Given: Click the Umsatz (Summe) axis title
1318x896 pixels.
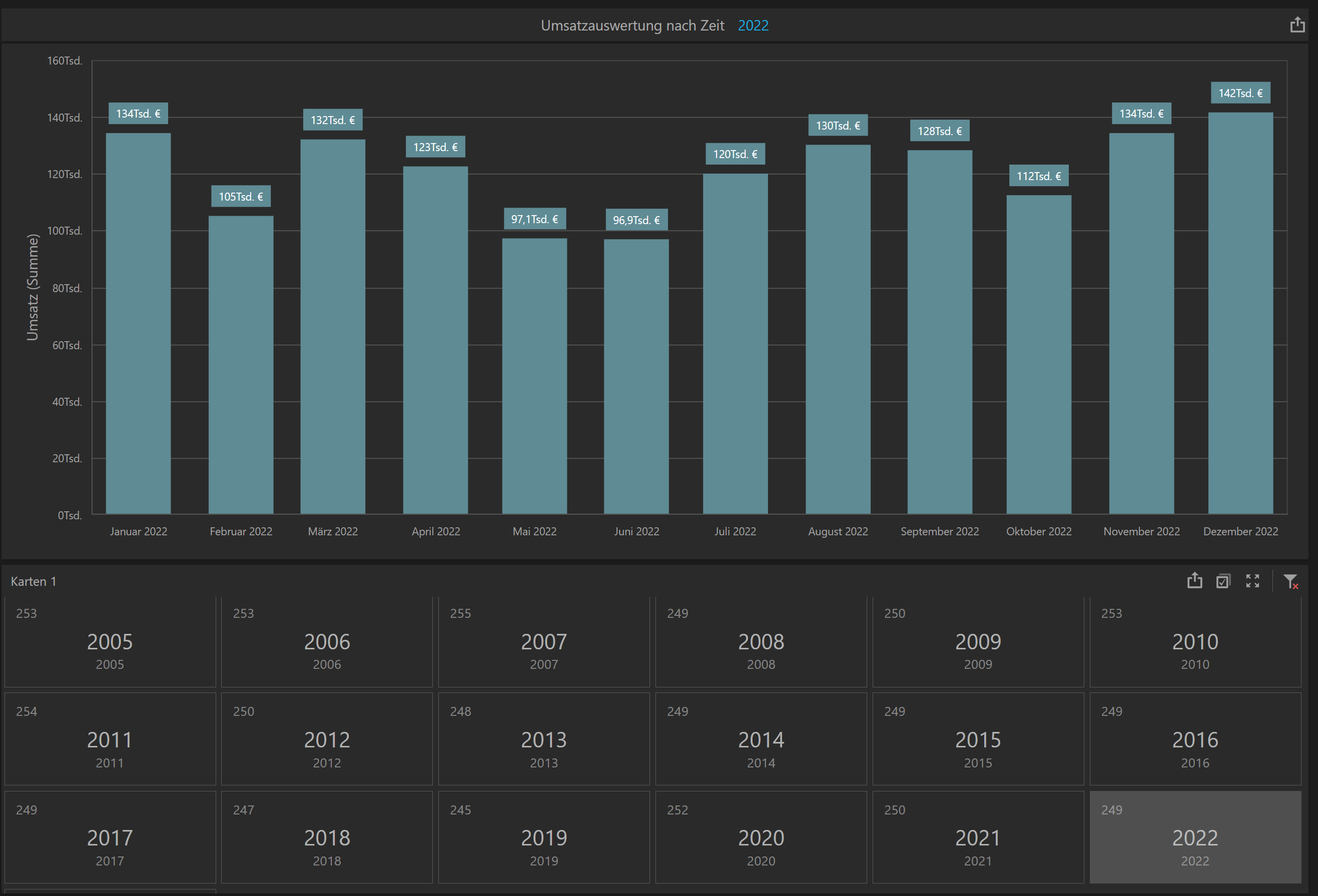Looking at the screenshot, I should pos(33,287).
